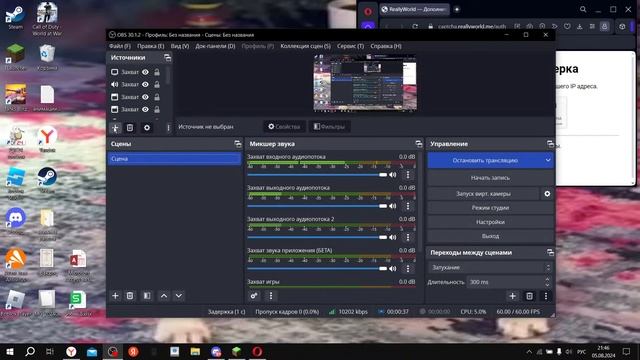Mute Захват выходного аудиопотока 2 channel
This screenshot has height=360, width=640.
[393, 237]
